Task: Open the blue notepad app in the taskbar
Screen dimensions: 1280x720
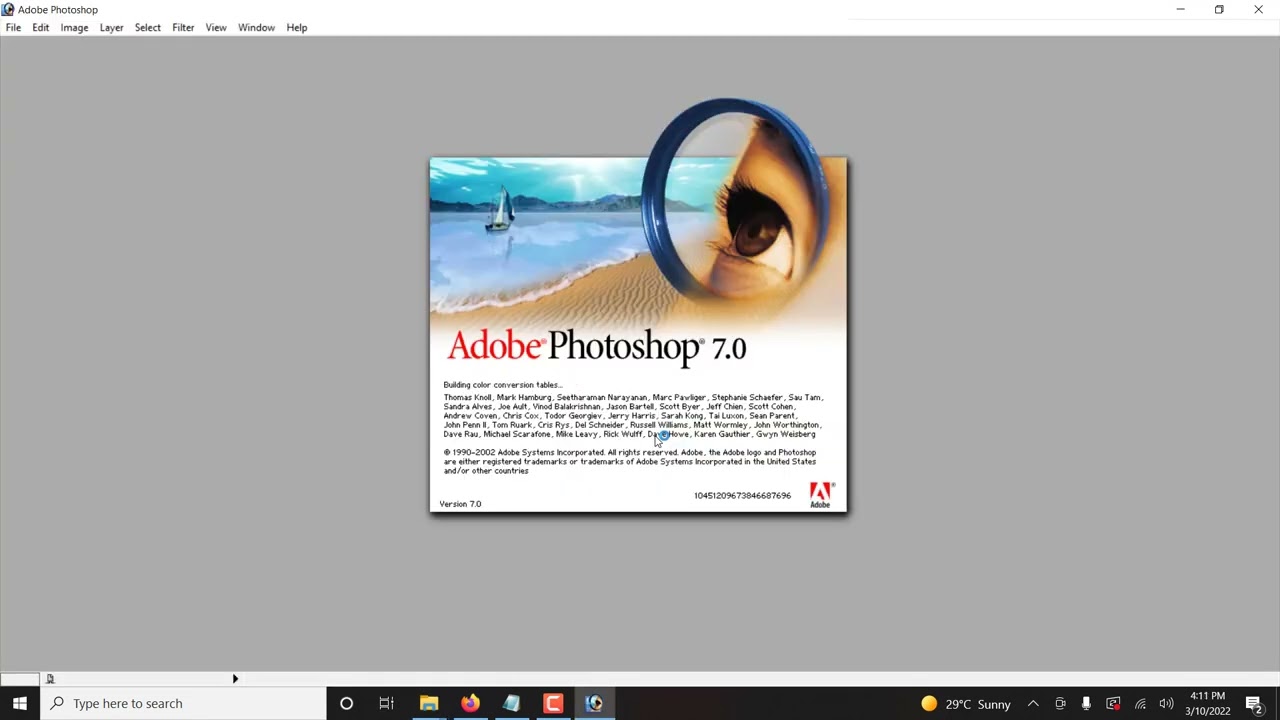Action: 511,703
